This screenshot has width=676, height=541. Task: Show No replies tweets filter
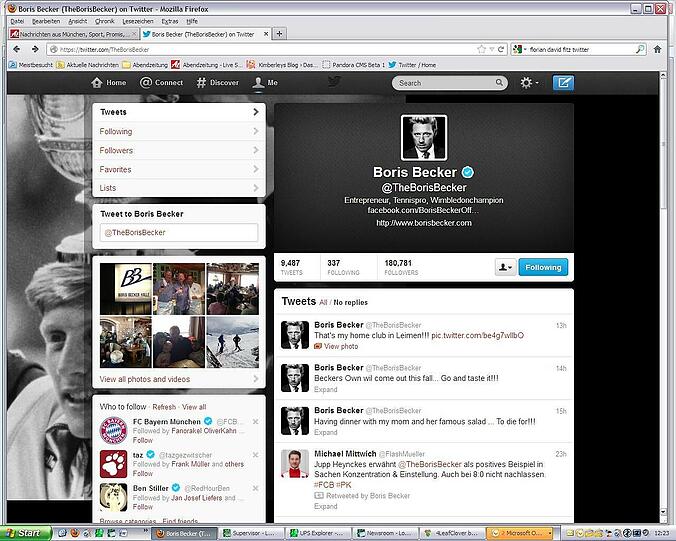click(351, 302)
